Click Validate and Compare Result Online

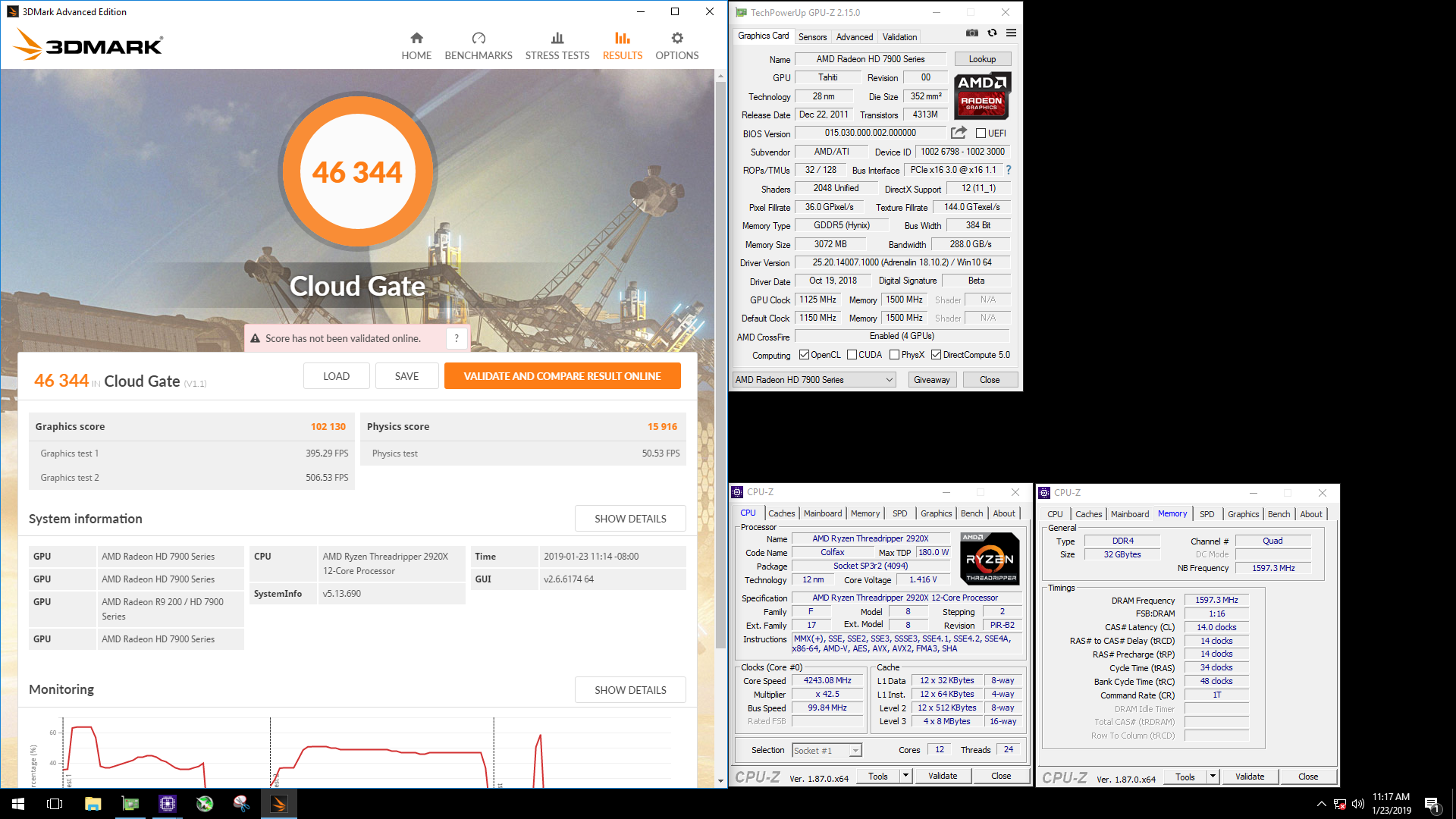click(562, 376)
